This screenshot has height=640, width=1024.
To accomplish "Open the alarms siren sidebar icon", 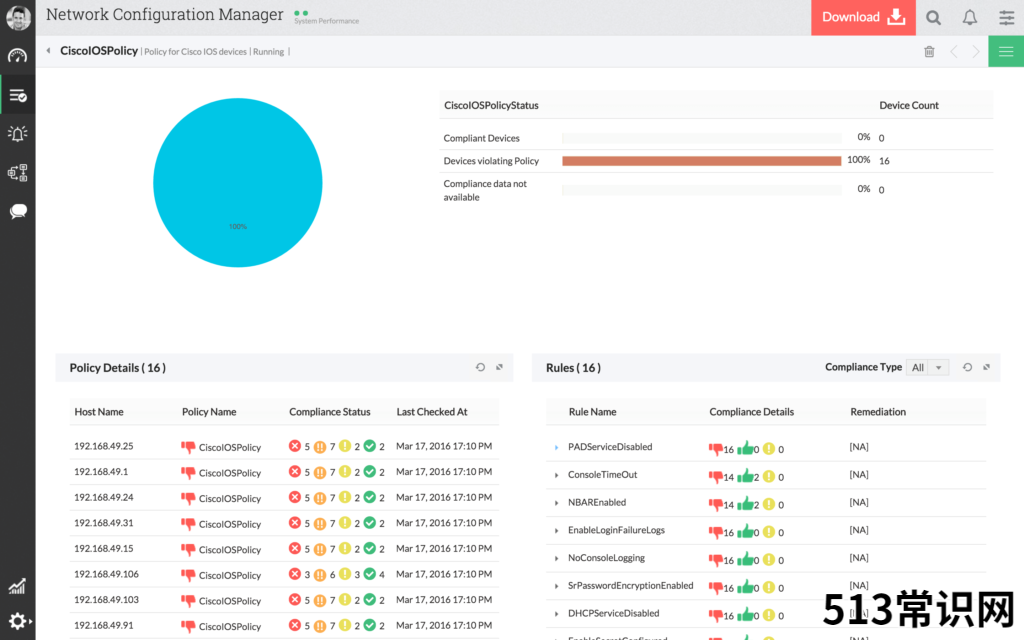I will [x=18, y=134].
